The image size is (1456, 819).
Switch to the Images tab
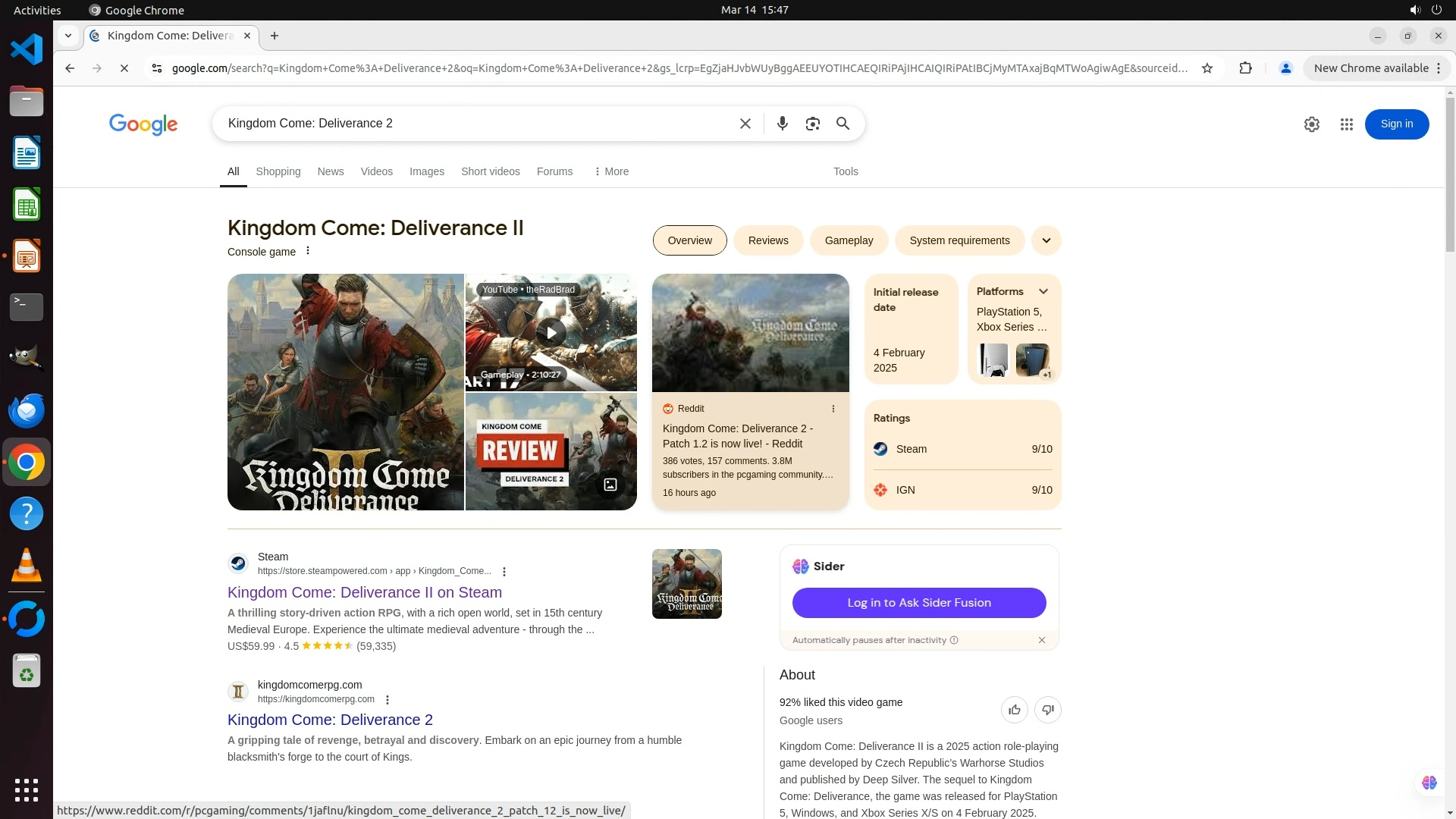coord(426,171)
